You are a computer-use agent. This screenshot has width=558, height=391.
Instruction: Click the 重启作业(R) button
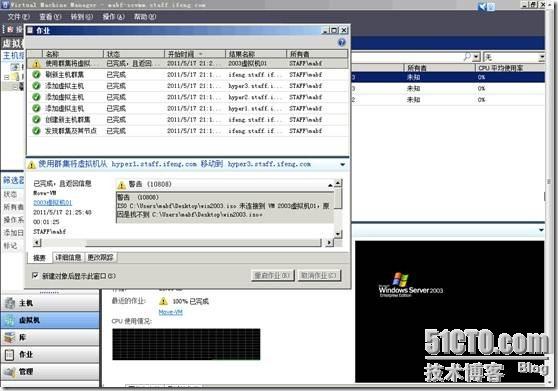273,275
